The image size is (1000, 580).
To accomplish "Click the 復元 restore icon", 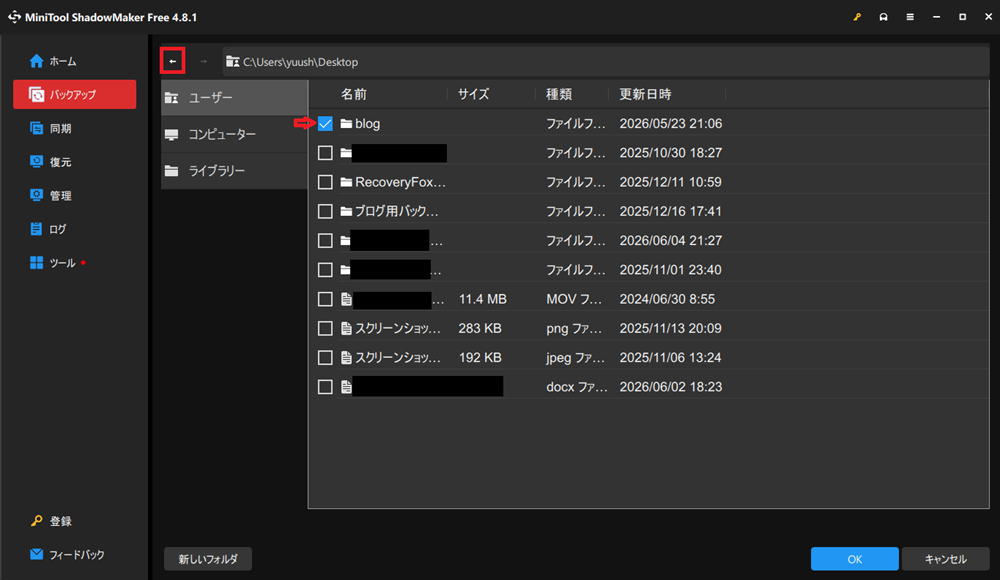I will (x=36, y=161).
